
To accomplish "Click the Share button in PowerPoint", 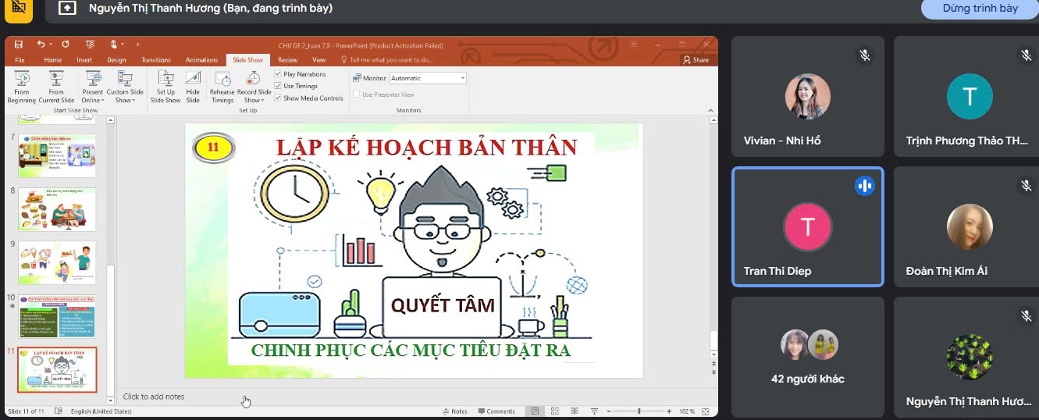I will (x=695, y=60).
